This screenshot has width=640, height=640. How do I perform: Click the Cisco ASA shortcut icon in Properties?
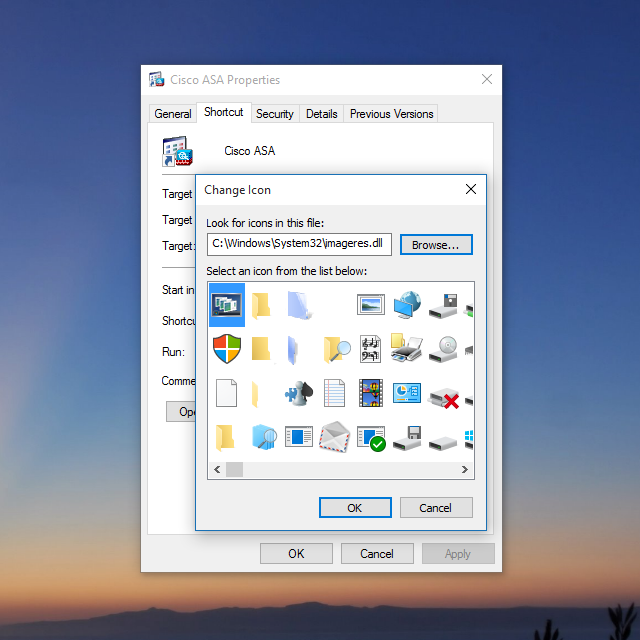177,151
